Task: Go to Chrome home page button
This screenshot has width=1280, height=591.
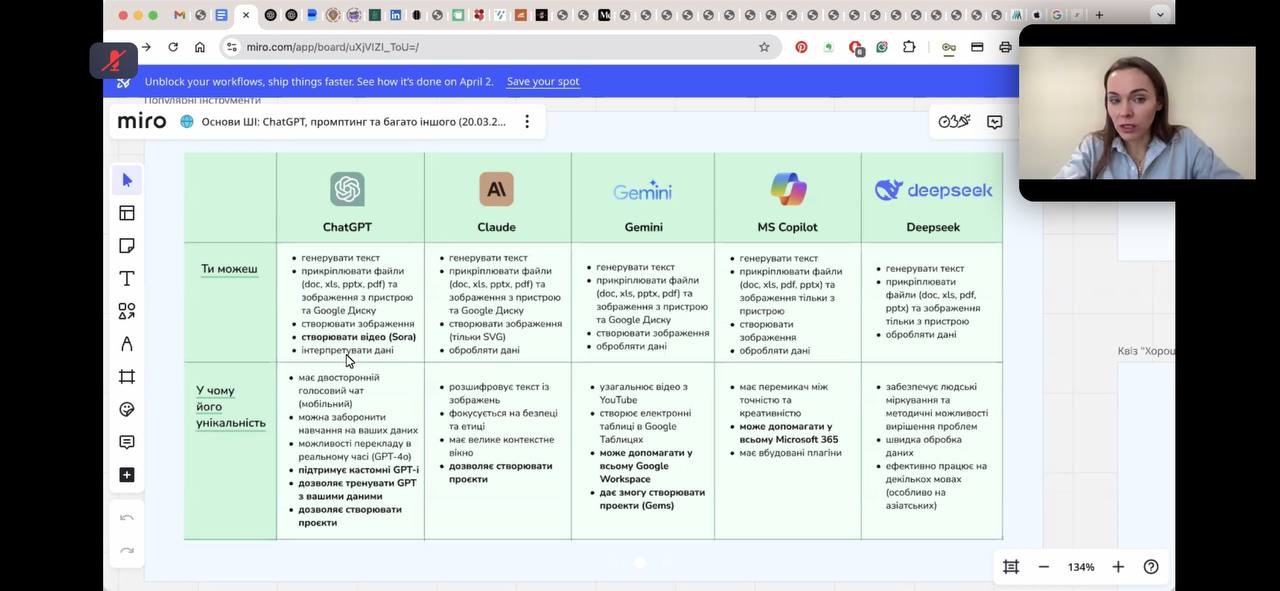Action: pos(200,47)
